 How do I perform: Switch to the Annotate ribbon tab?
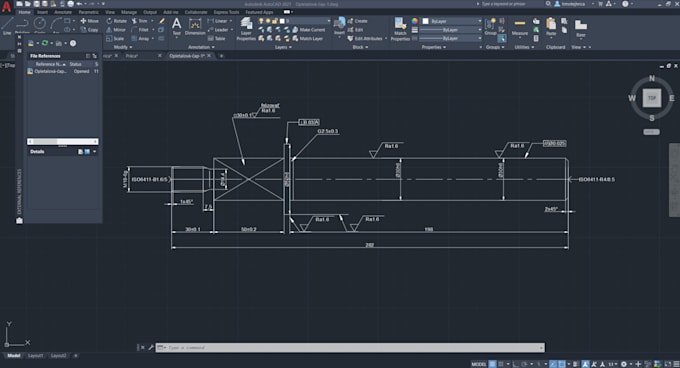click(63, 12)
